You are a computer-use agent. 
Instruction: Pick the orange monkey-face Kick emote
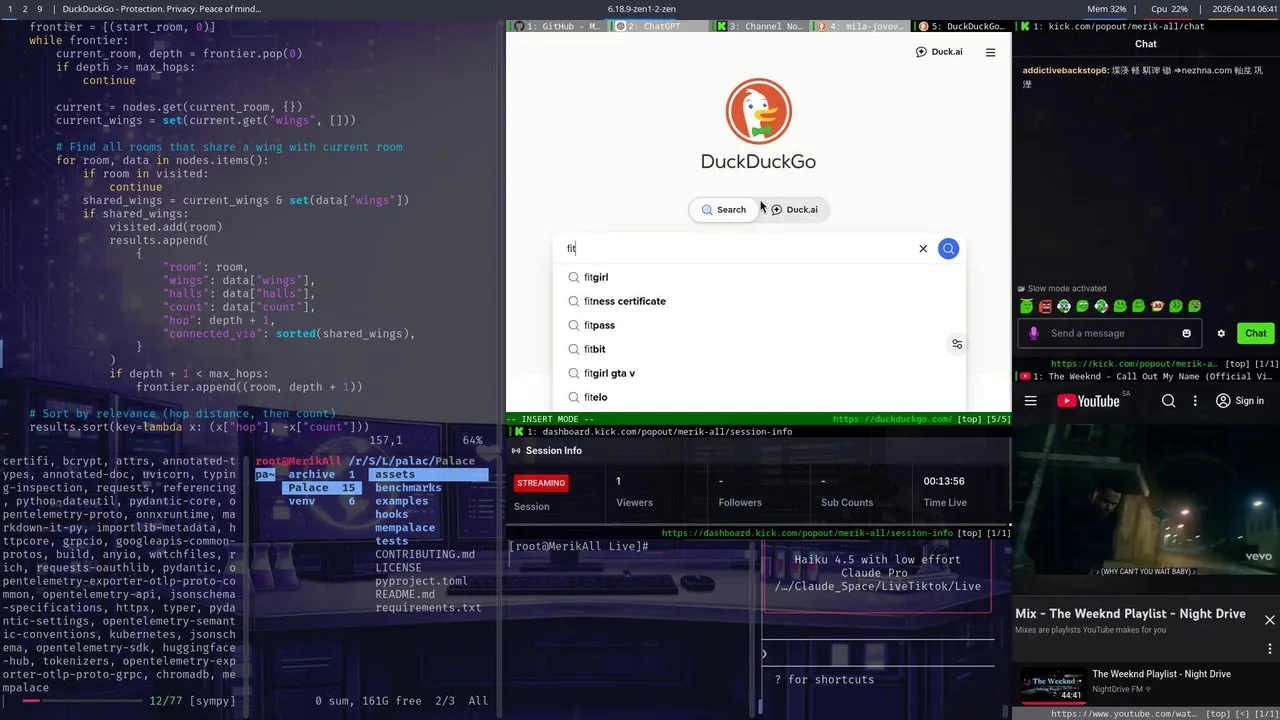[x=1157, y=306]
